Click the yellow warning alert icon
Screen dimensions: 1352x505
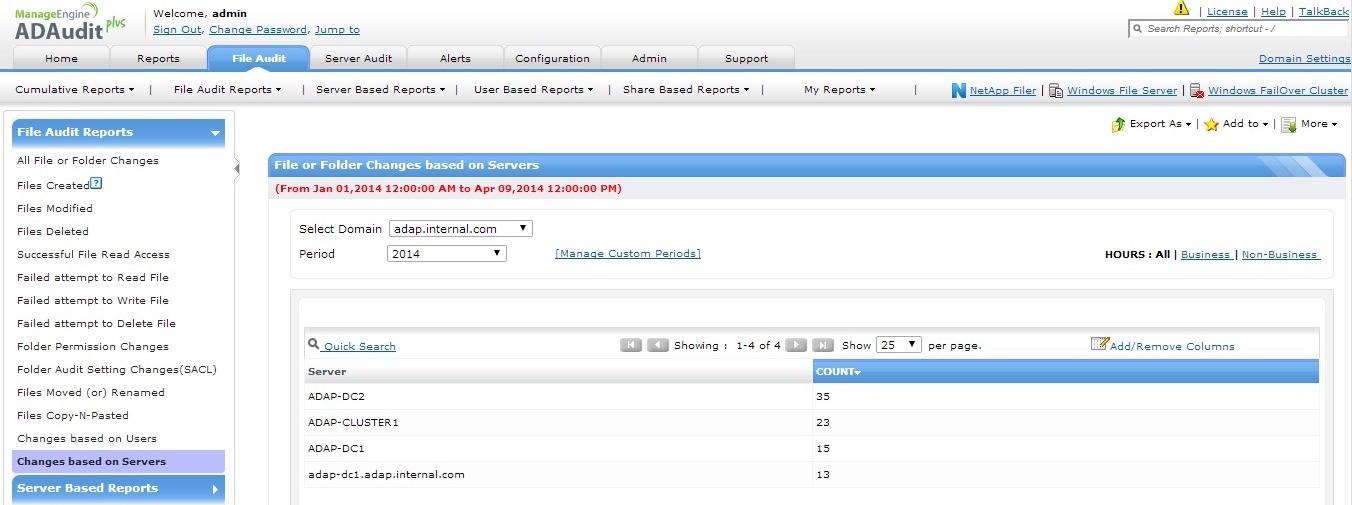(x=1181, y=9)
